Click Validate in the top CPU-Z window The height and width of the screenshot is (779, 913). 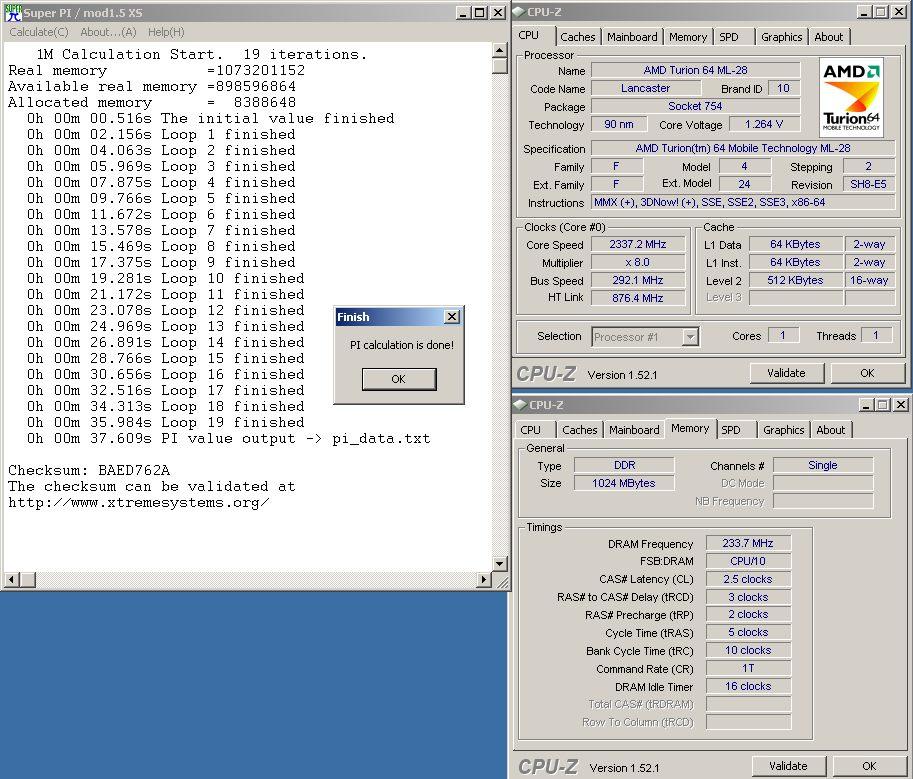[786, 373]
